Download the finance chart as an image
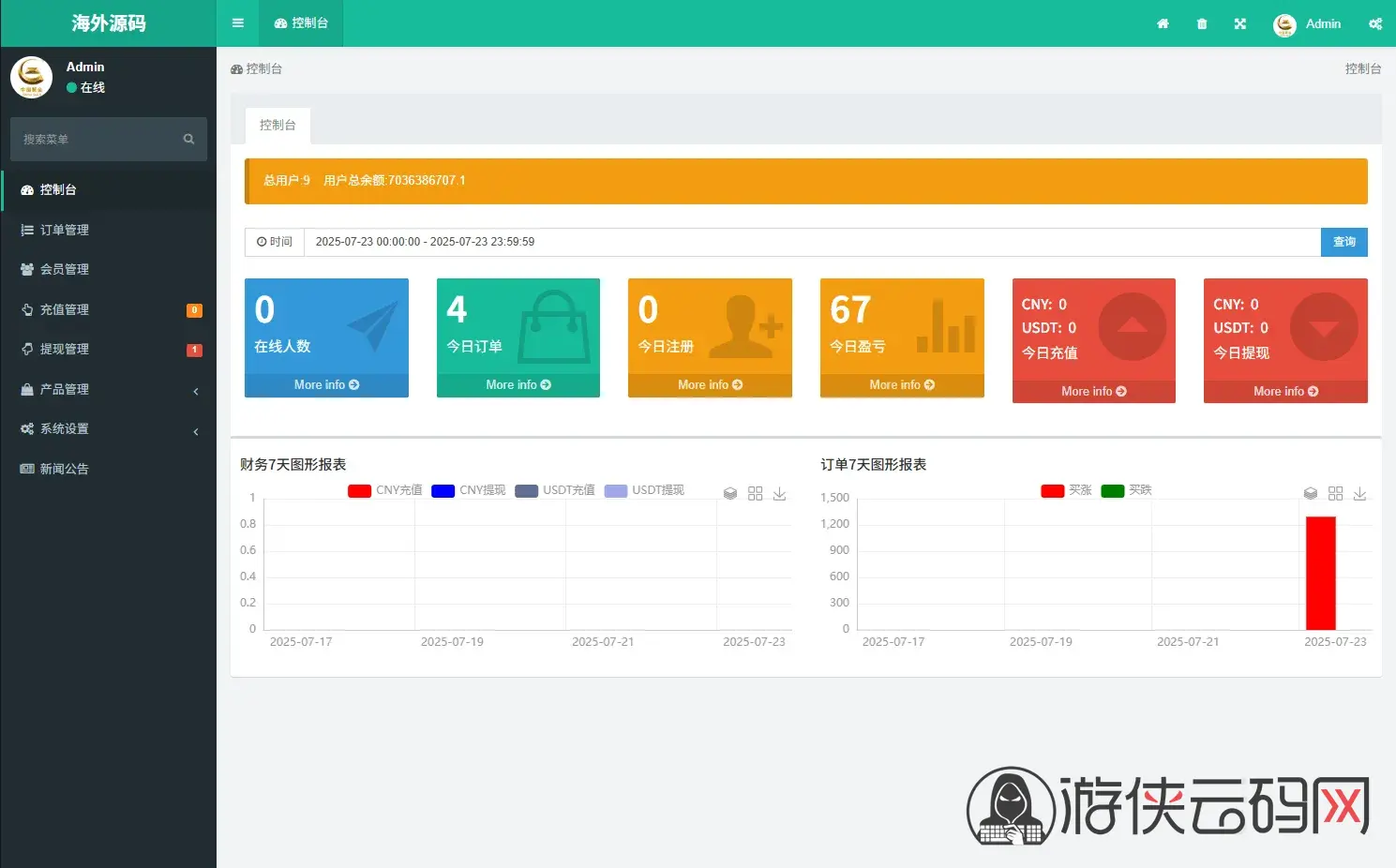This screenshot has width=1396, height=868. point(779,493)
